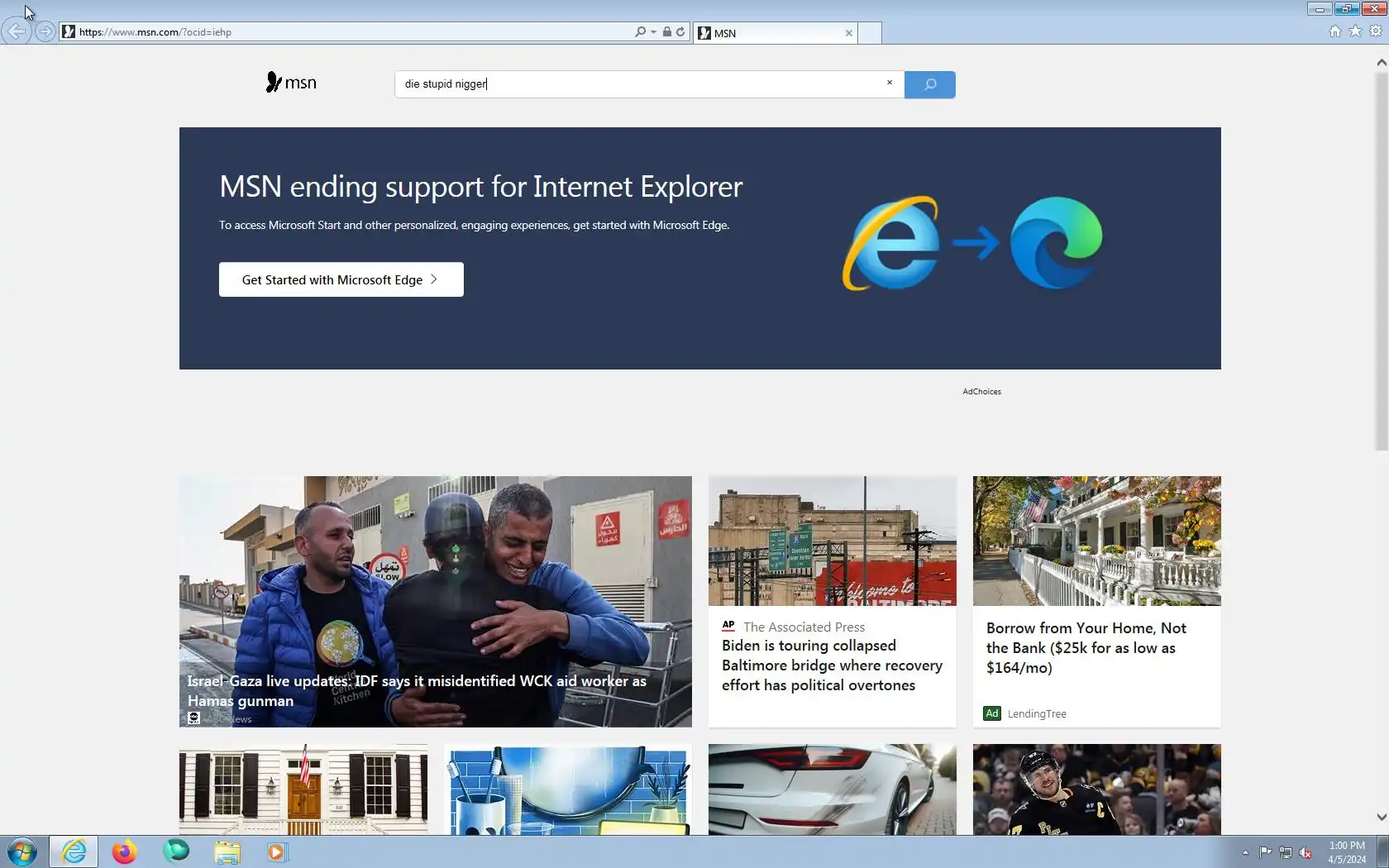Launch Firefox from the taskbar
This screenshot has height=868, width=1389.
coord(124,851)
